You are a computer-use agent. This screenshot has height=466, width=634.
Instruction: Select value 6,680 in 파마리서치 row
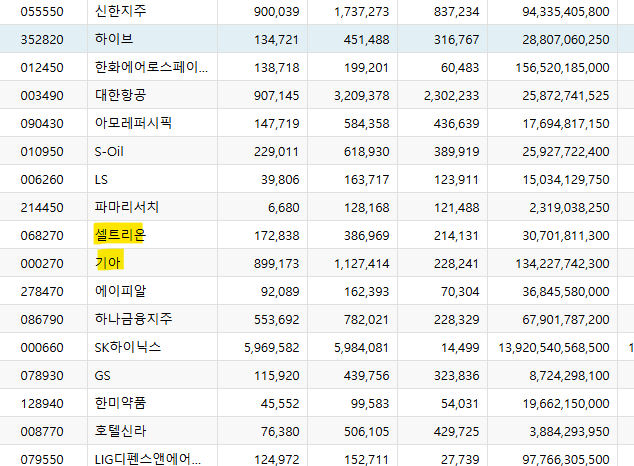tap(283, 208)
